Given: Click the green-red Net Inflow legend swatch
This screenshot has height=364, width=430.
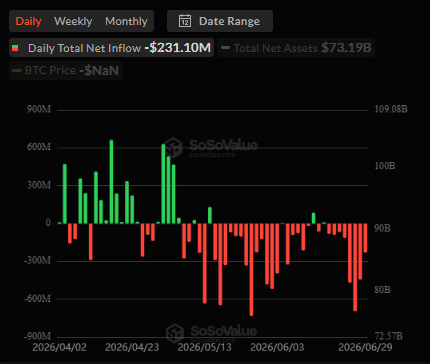Looking at the screenshot, I should [x=15, y=48].
